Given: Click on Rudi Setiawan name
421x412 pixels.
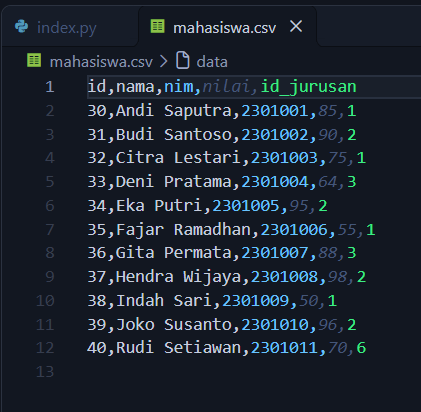Looking at the screenshot, I should pos(178,348).
